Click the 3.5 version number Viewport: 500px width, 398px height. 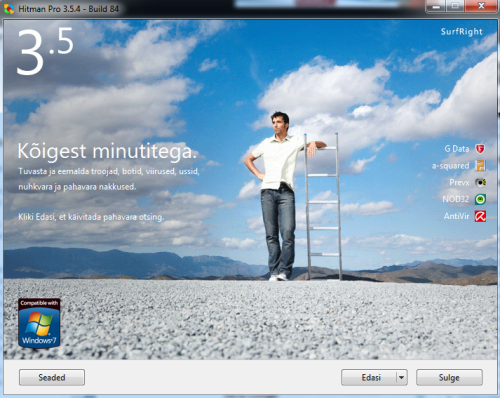pos(45,51)
